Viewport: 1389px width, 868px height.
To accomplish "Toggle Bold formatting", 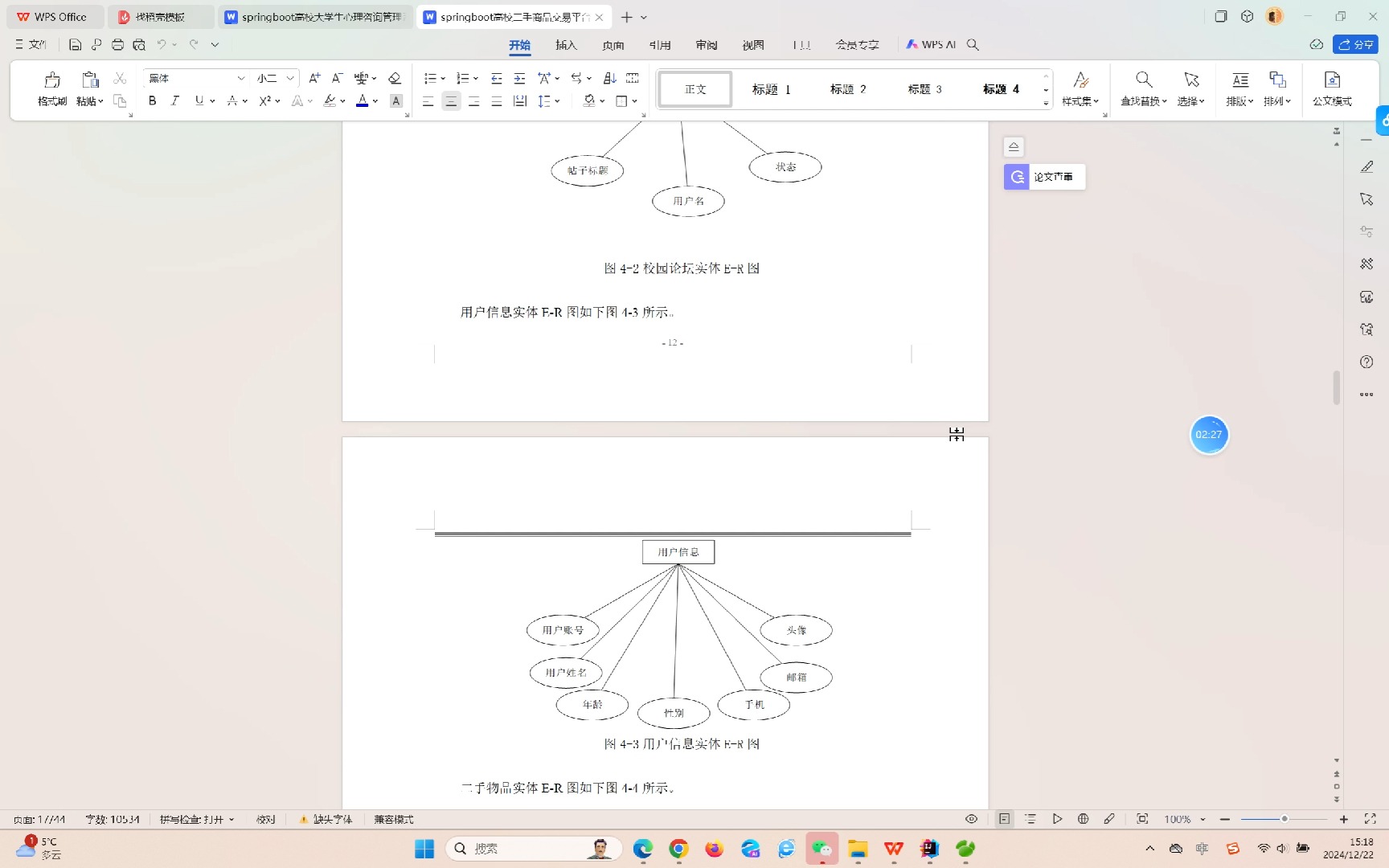I will click(x=152, y=100).
